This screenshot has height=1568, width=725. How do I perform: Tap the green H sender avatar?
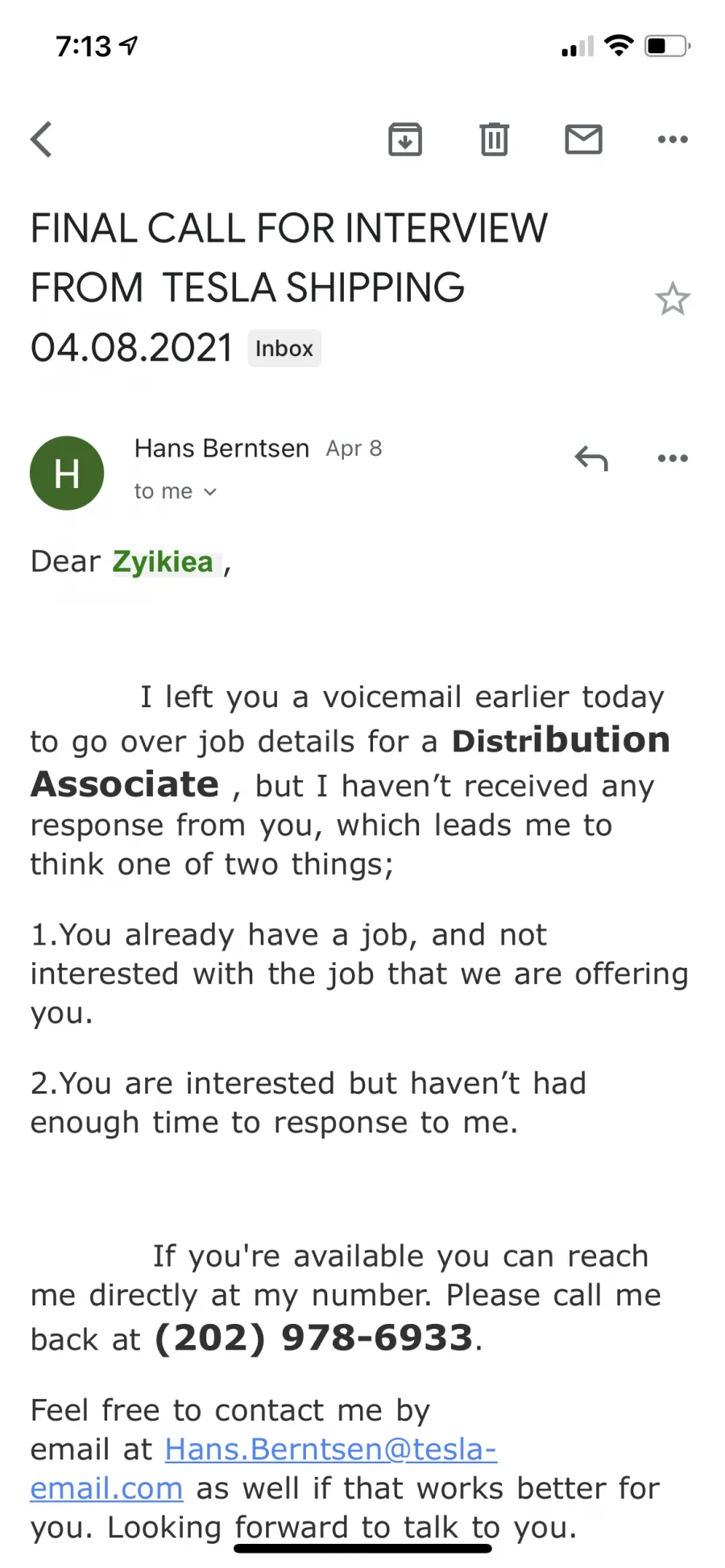click(67, 473)
